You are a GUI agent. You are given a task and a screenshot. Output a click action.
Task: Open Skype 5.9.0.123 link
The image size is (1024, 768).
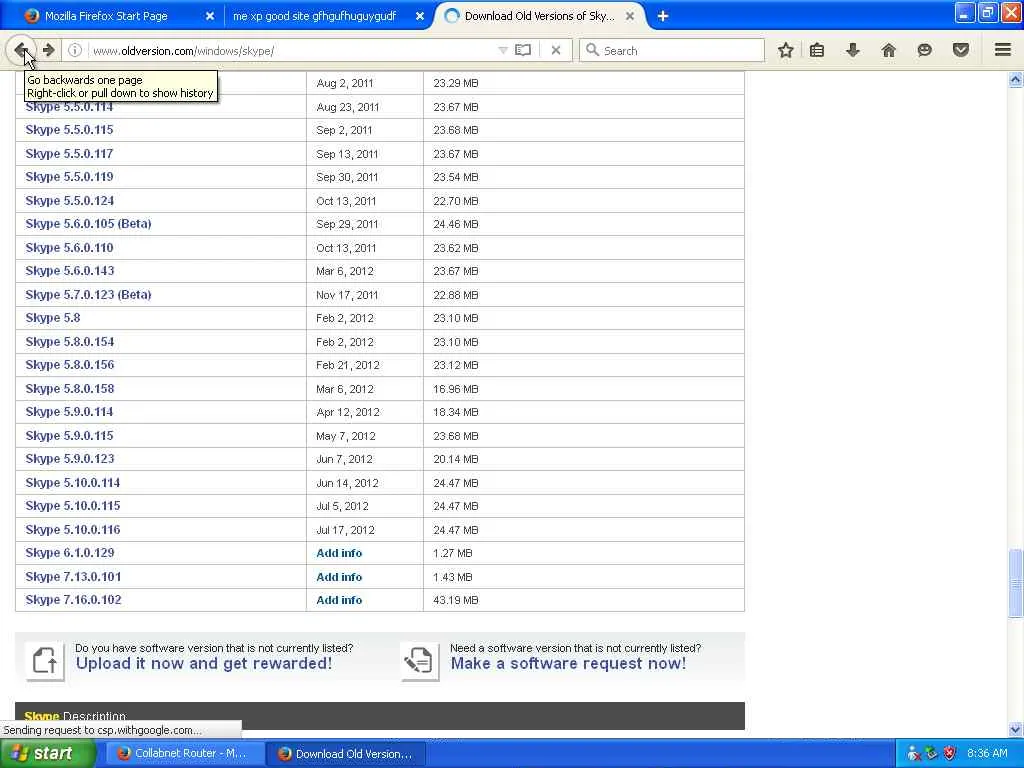coord(70,459)
